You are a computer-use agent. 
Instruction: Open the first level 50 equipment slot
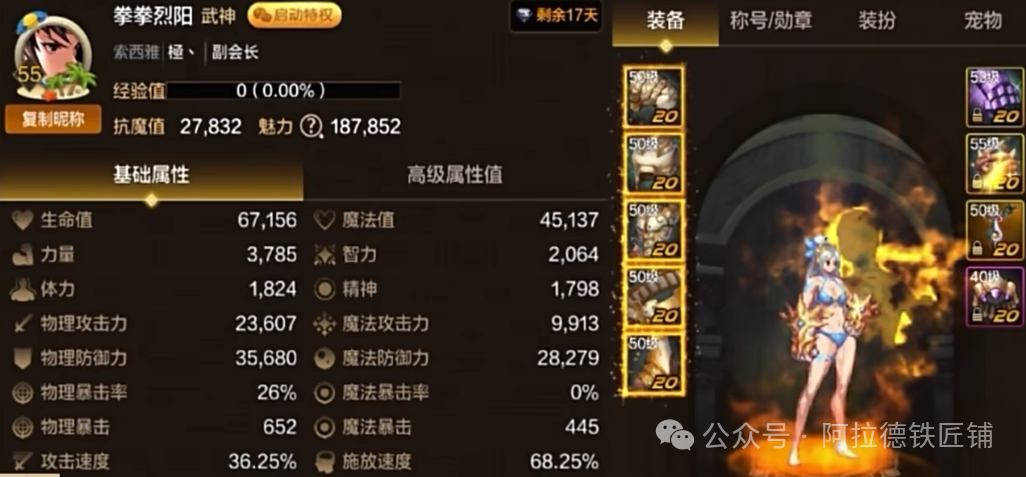(x=654, y=96)
